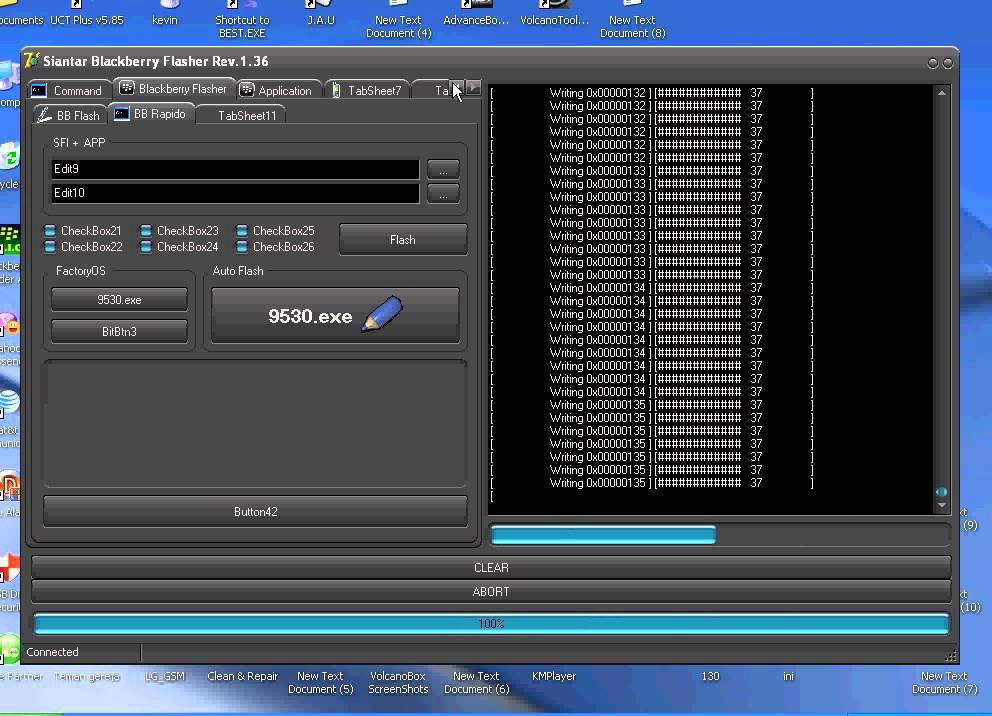Click the Edit9 file path field
This screenshot has width=992, height=716.
pos(235,169)
